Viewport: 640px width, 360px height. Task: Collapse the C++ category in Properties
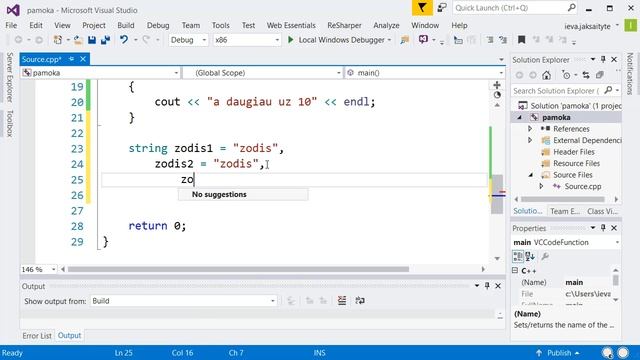[x=515, y=270]
